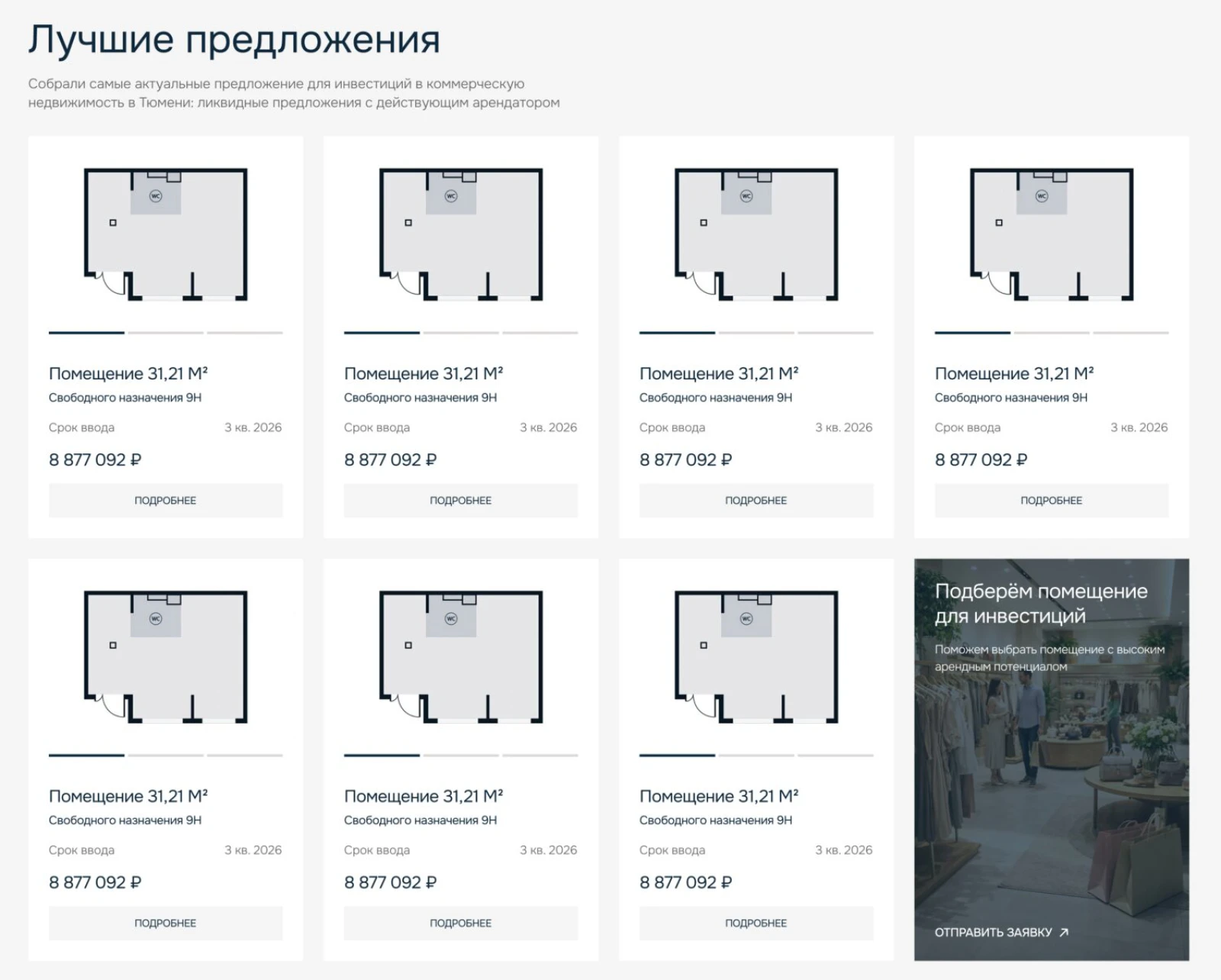Open floor plan image of third top-row card
Viewport: 1221px width, 980px height.
[x=756, y=234]
